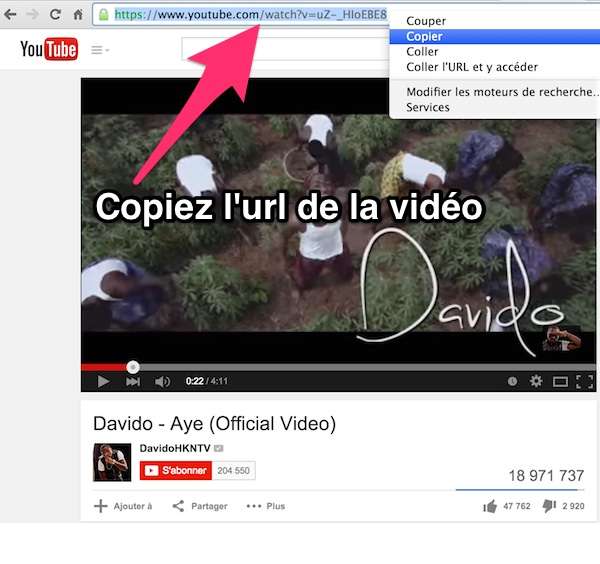Click the green padlock security icon

(103, 15)
